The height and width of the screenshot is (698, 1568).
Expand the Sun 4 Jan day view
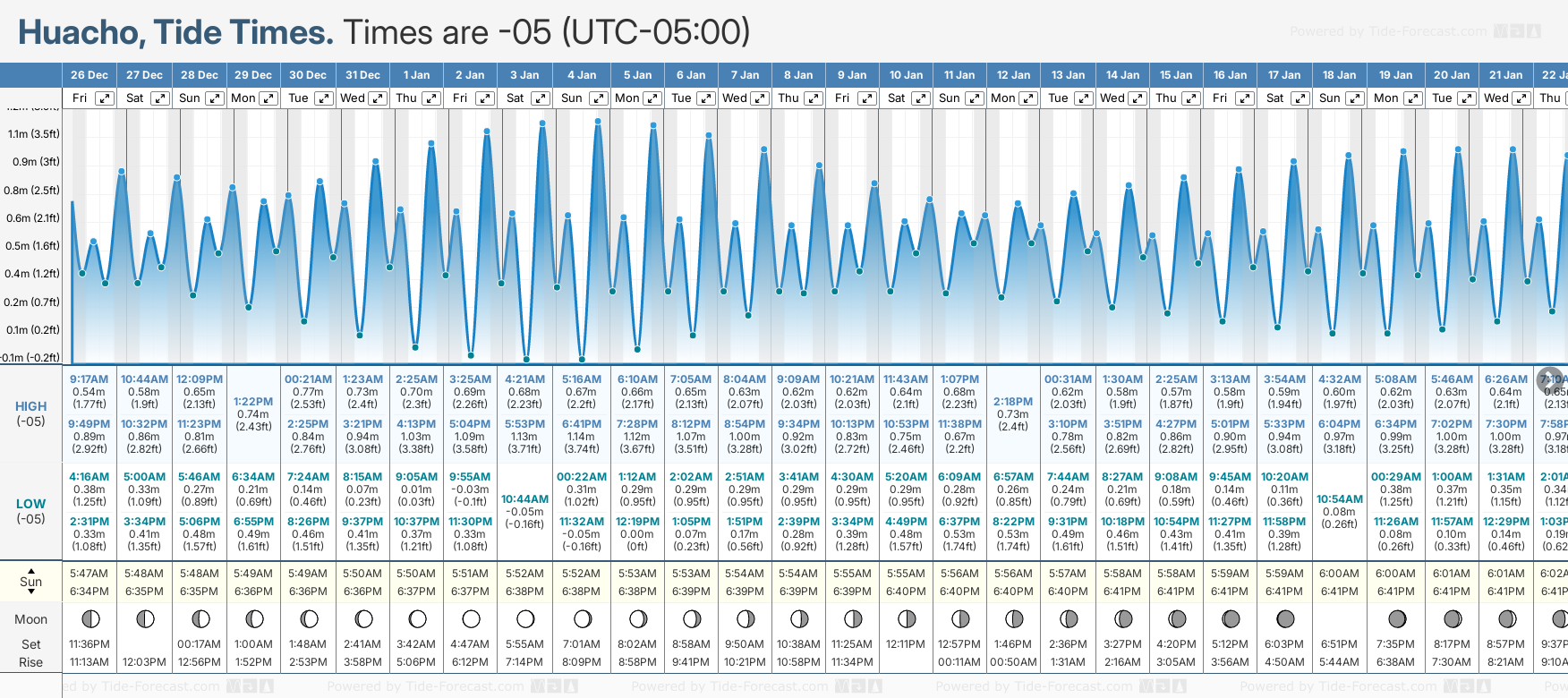(x=598, y=98)
